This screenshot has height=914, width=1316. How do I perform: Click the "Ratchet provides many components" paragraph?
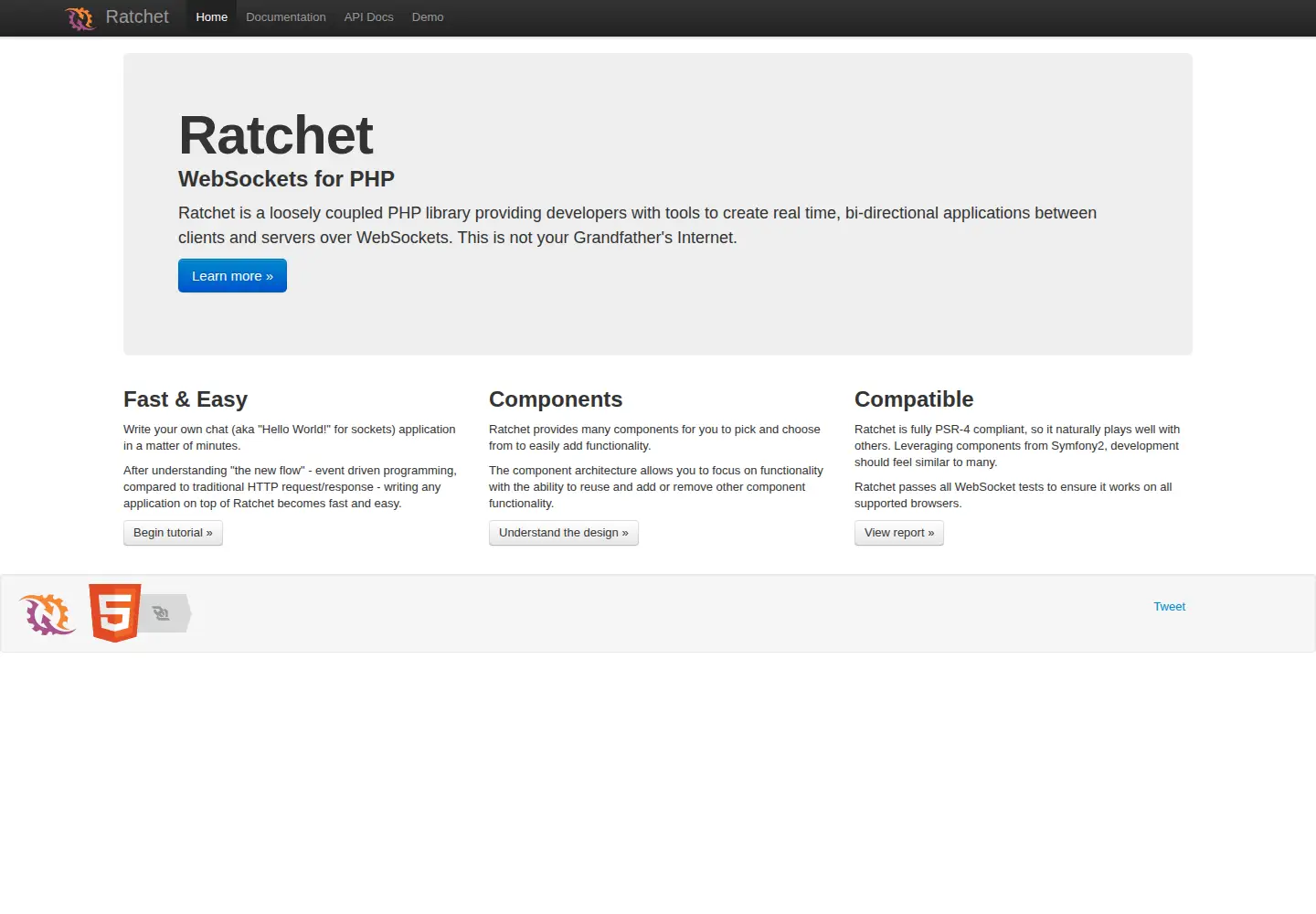click(x=654, y=438)
